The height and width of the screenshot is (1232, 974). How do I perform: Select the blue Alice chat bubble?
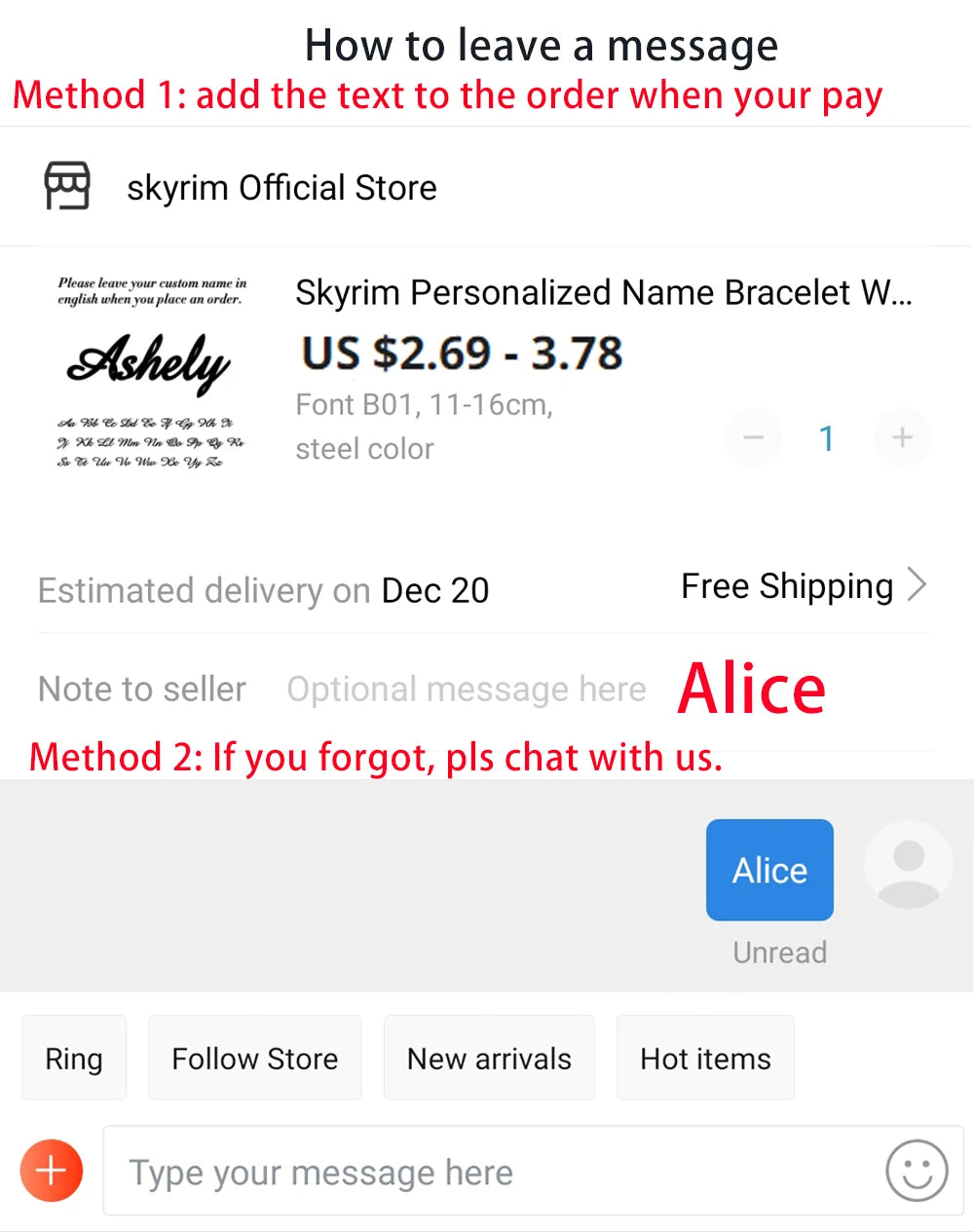[x=769, y=870]
